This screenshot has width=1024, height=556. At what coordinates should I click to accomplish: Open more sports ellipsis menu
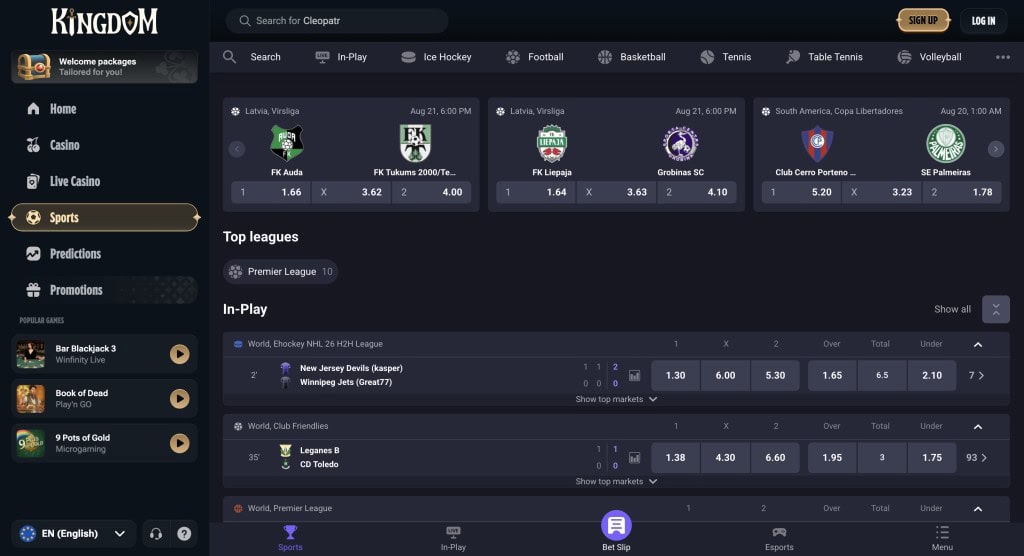click(1002, 57)
